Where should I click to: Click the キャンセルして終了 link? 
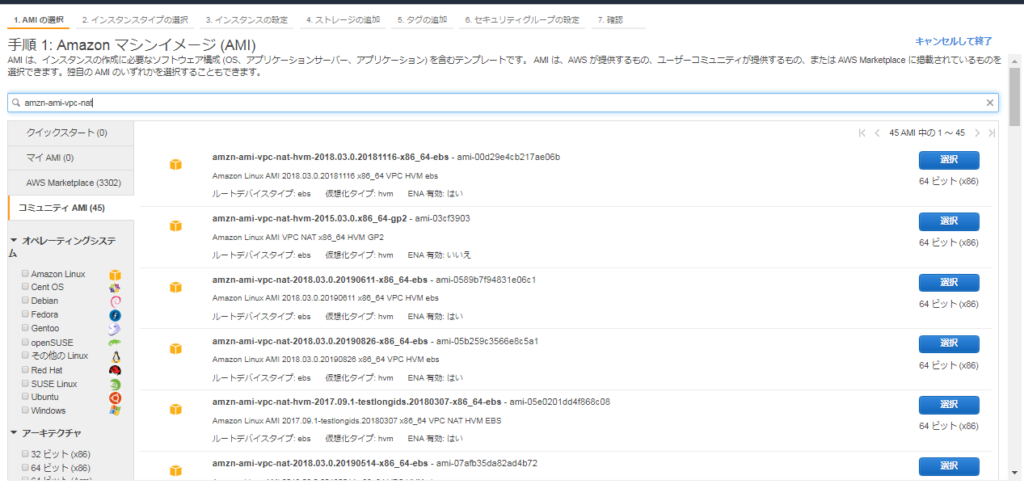953,41
